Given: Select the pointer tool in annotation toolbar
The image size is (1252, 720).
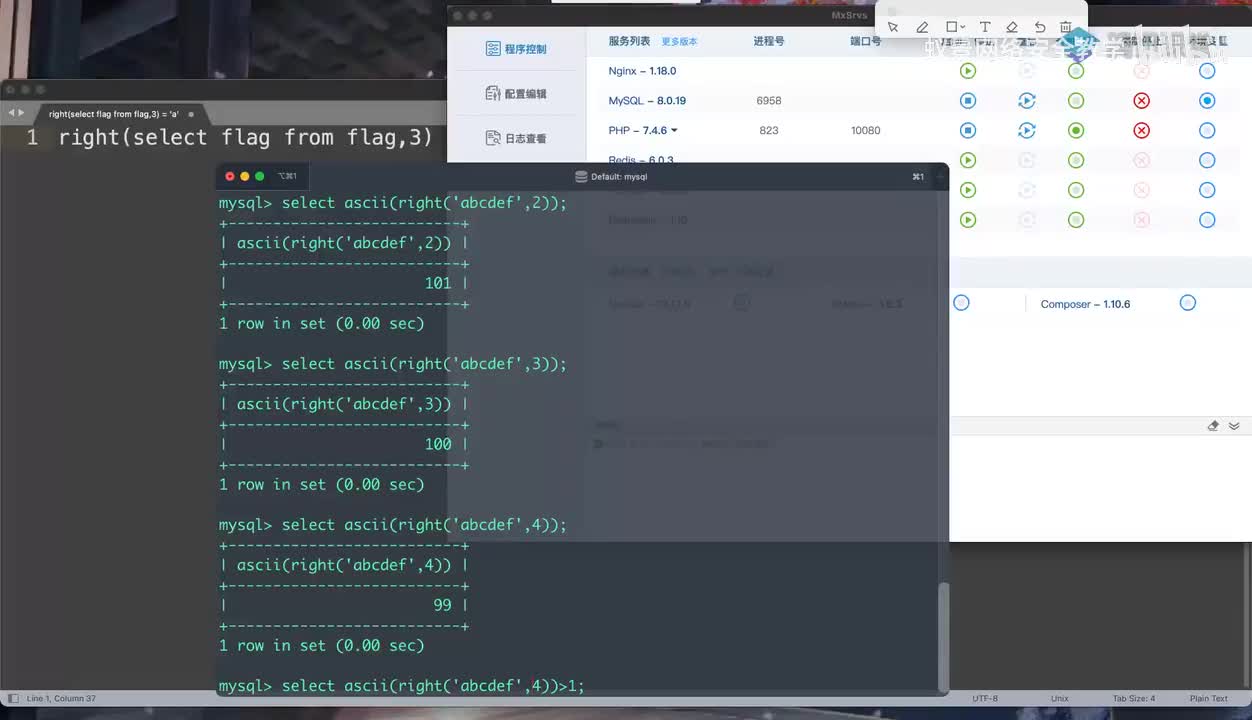Looking at the screenshot, I should click(893, 27).
